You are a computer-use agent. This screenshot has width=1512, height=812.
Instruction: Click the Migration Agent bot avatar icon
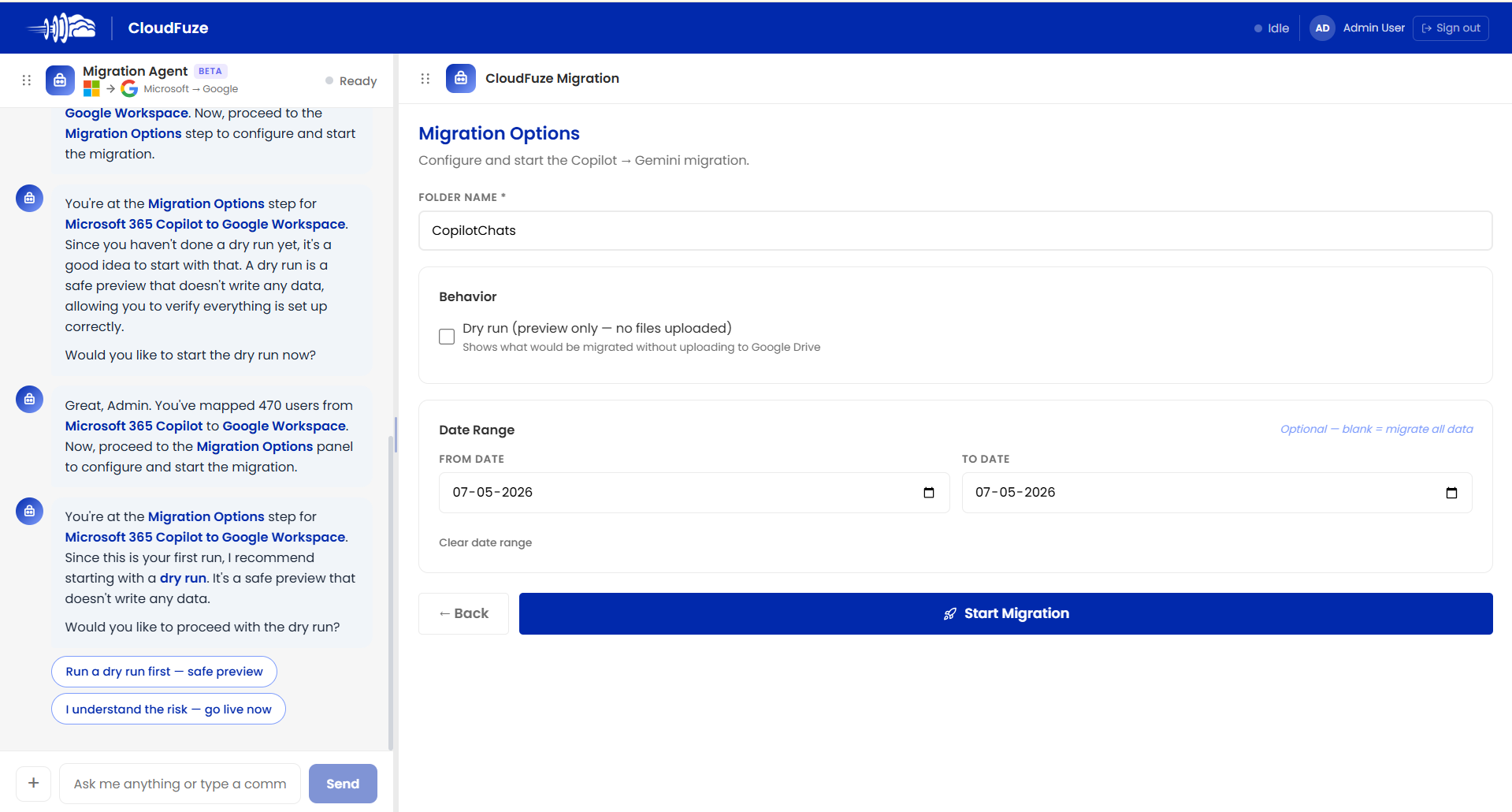click(x=60, y=80)
